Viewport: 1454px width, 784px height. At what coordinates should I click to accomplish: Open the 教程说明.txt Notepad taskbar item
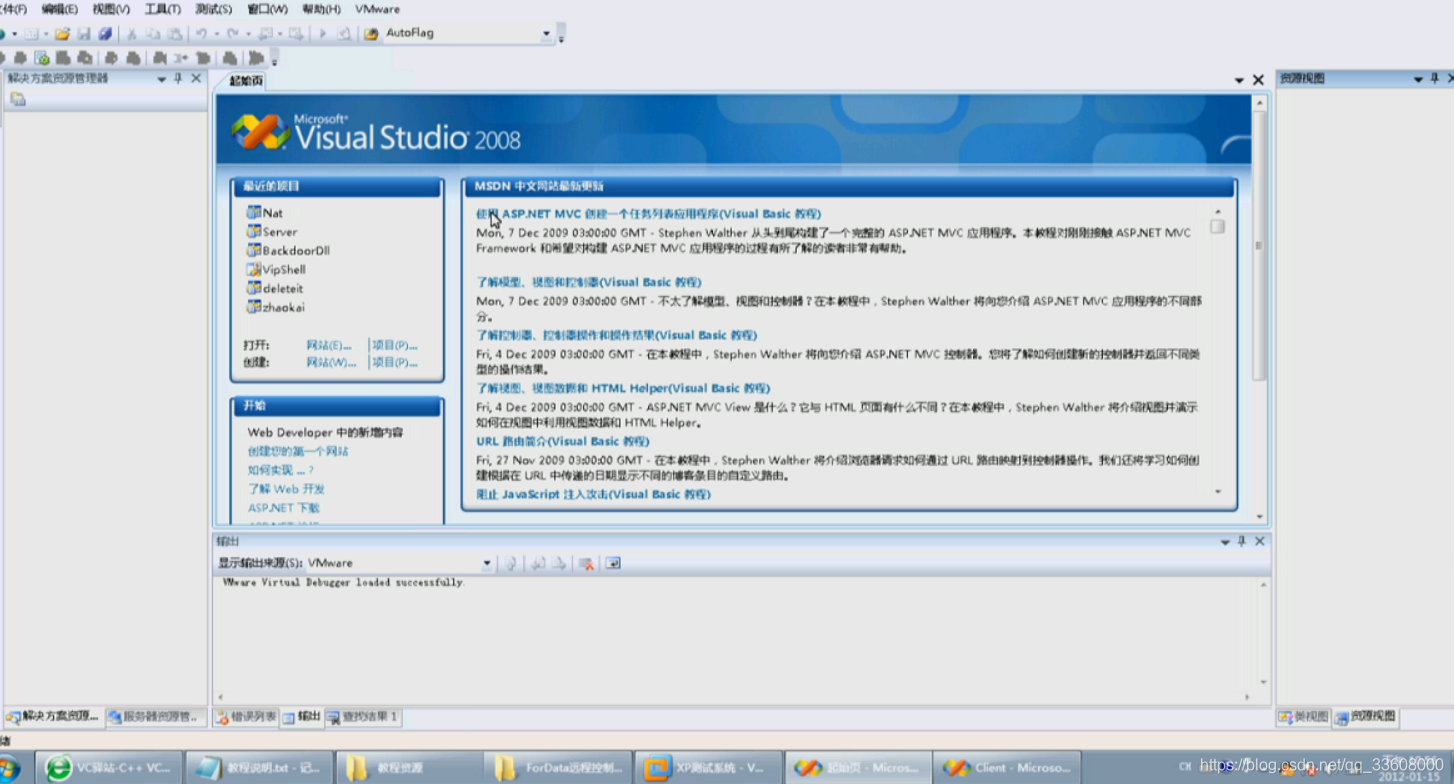point(260,768)
